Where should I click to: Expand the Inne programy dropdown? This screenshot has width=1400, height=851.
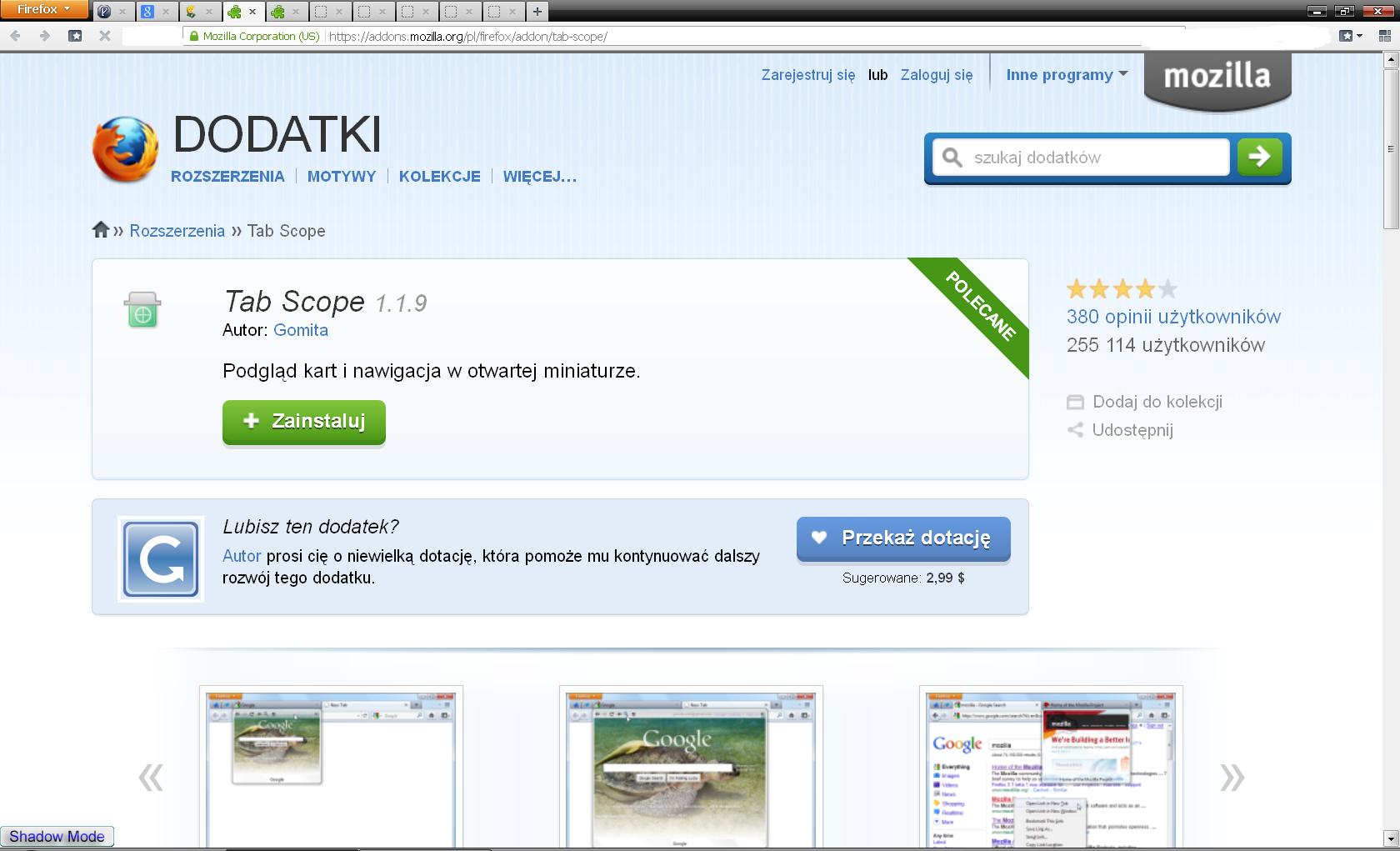tap(1067, 75)
